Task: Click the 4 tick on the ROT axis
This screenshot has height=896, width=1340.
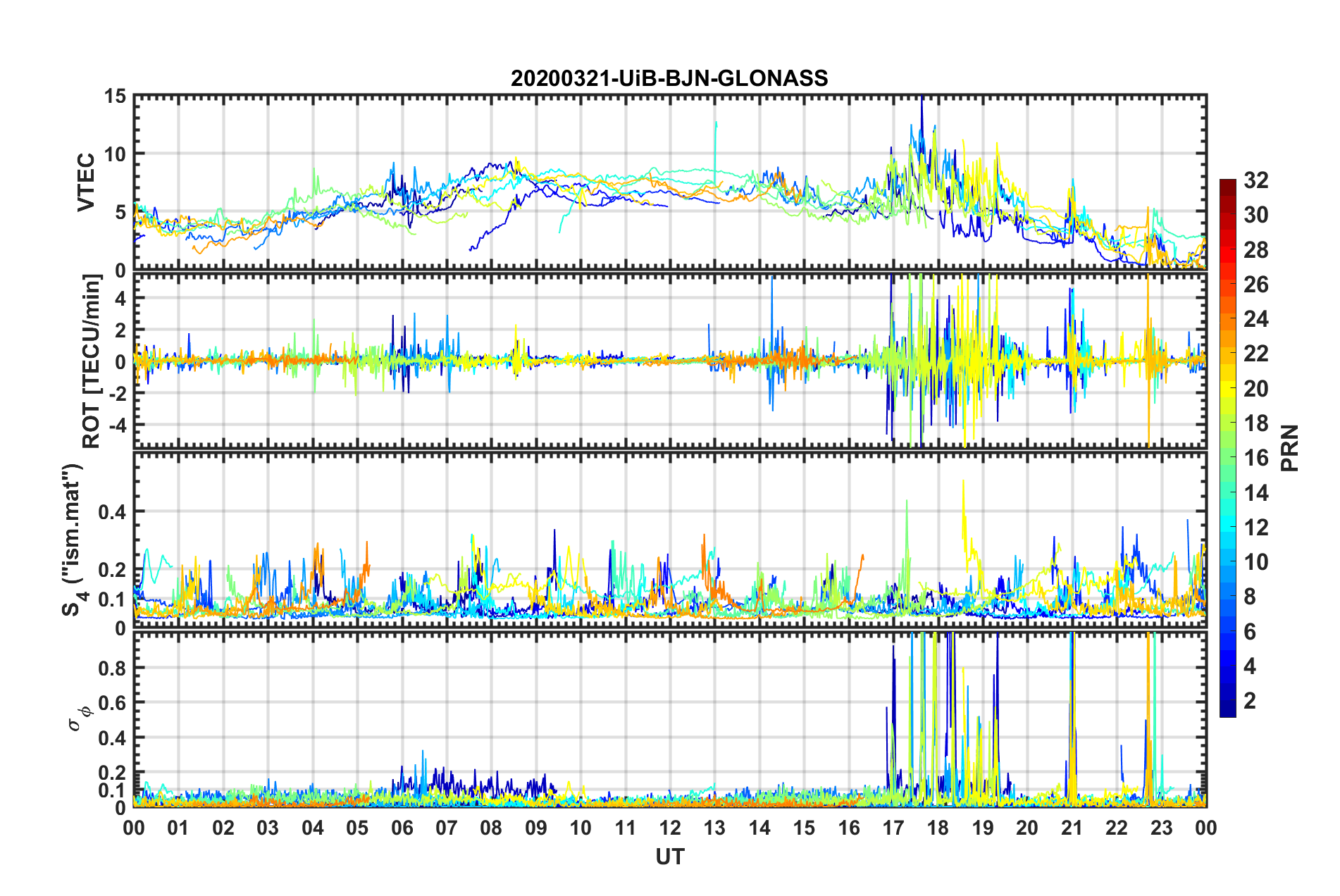Action: pyautogui.click(x=120, y=298)
